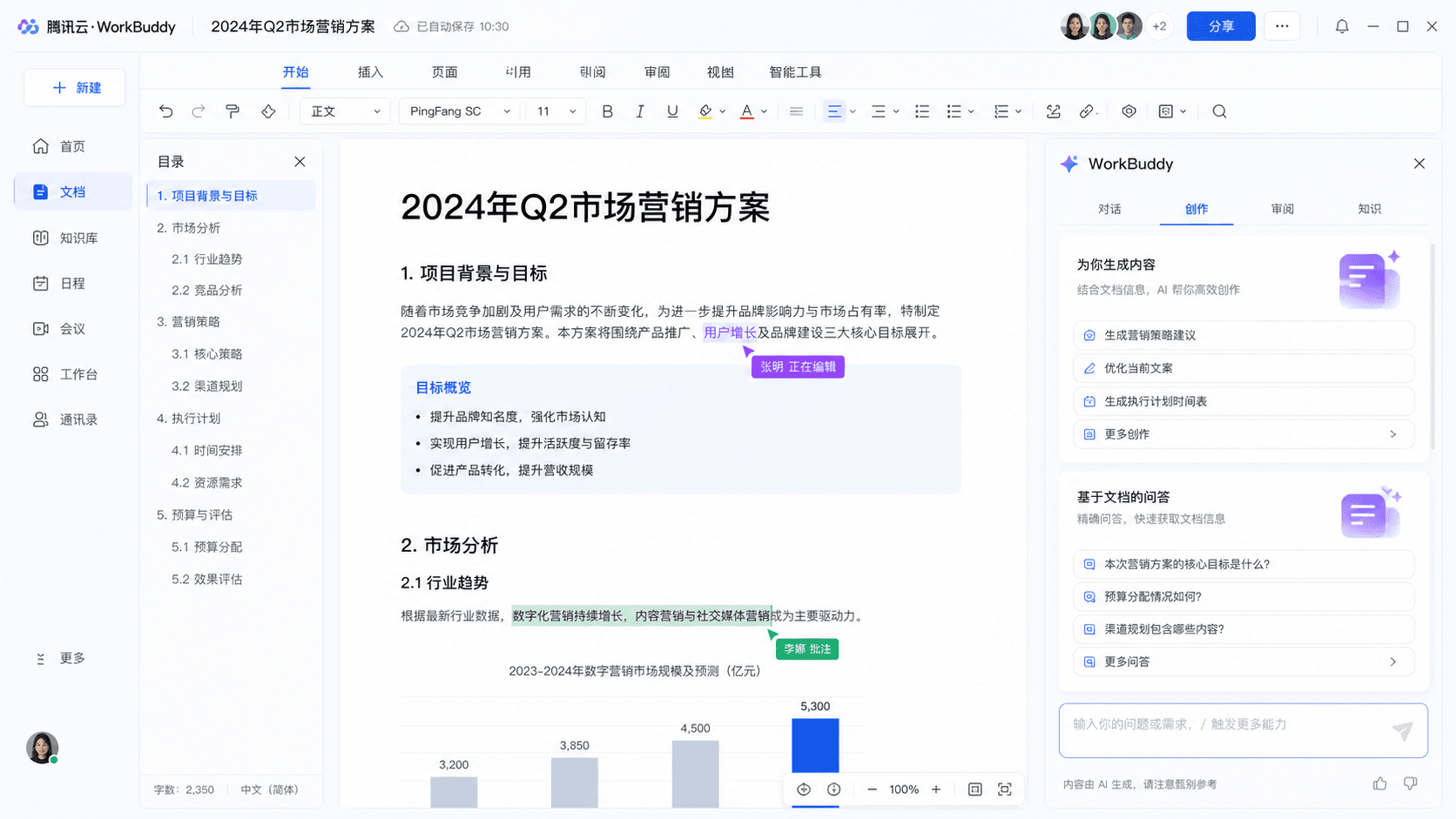
Task: Open 知识库 in the sidebar
Action: coord(72,238)
